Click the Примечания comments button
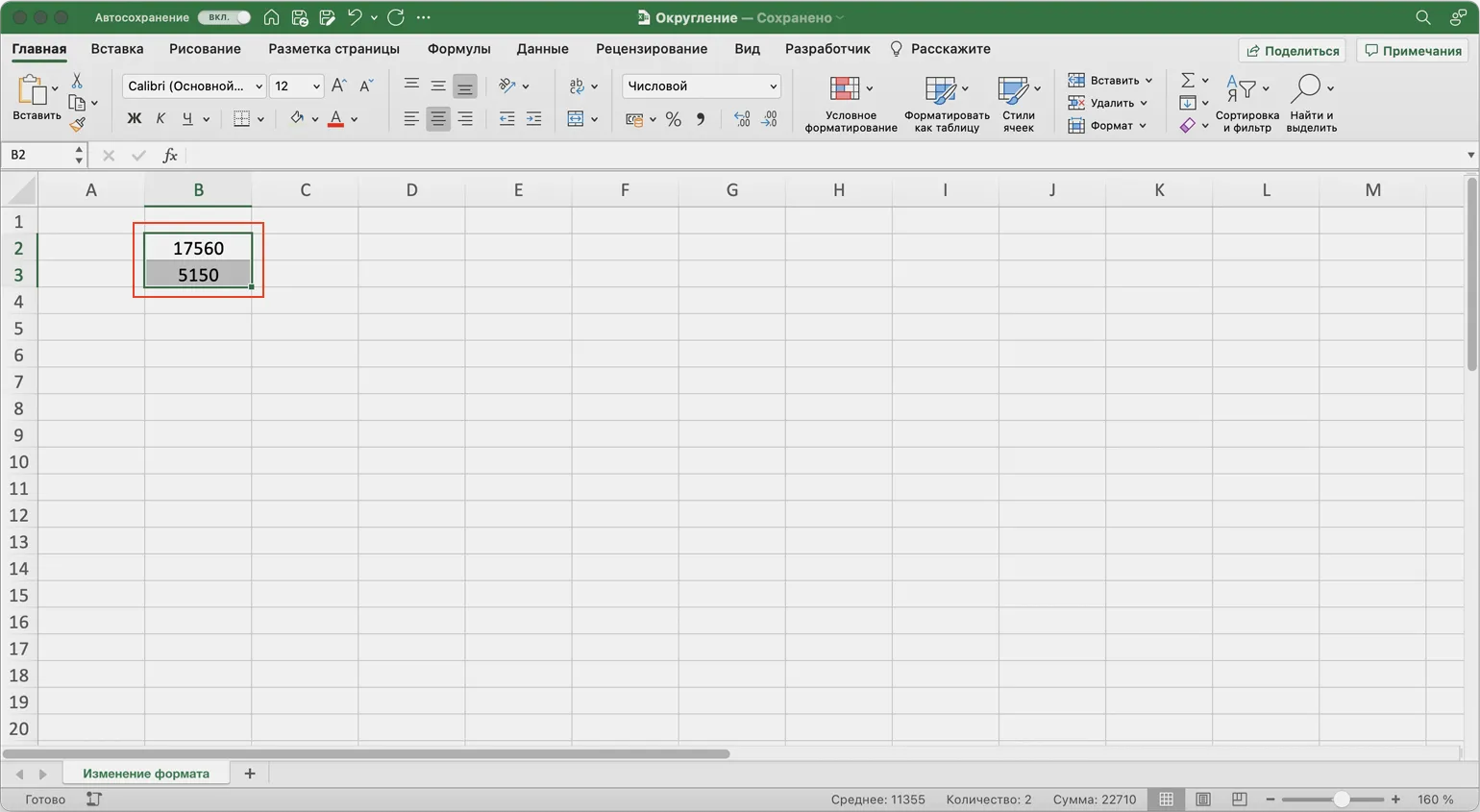This screenshot has height=812, width=1480. [1412, 50]
